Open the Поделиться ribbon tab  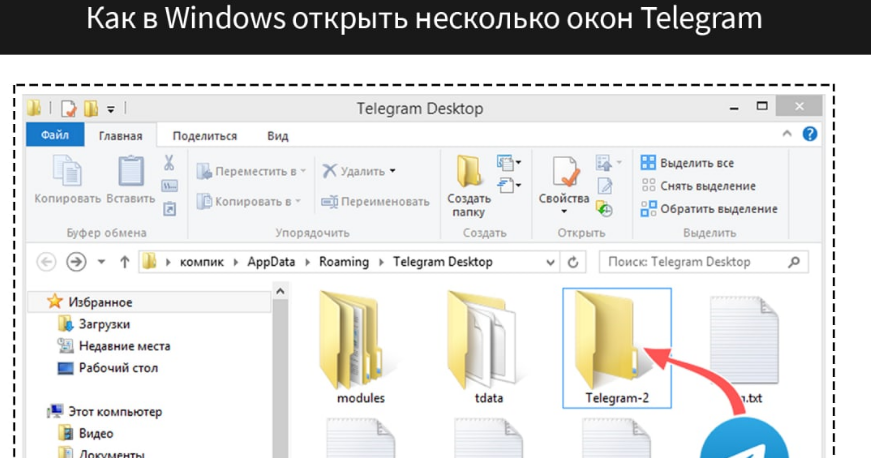tap(204, 135)
